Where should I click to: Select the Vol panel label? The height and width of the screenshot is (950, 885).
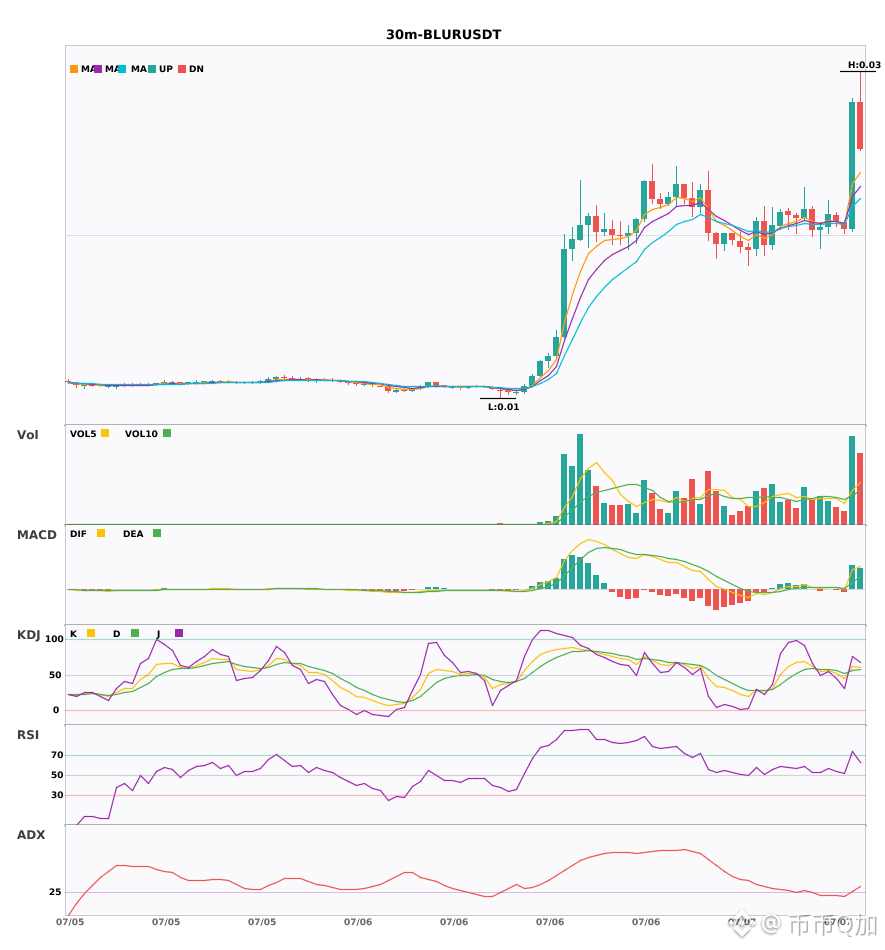(x=27, y=435)
